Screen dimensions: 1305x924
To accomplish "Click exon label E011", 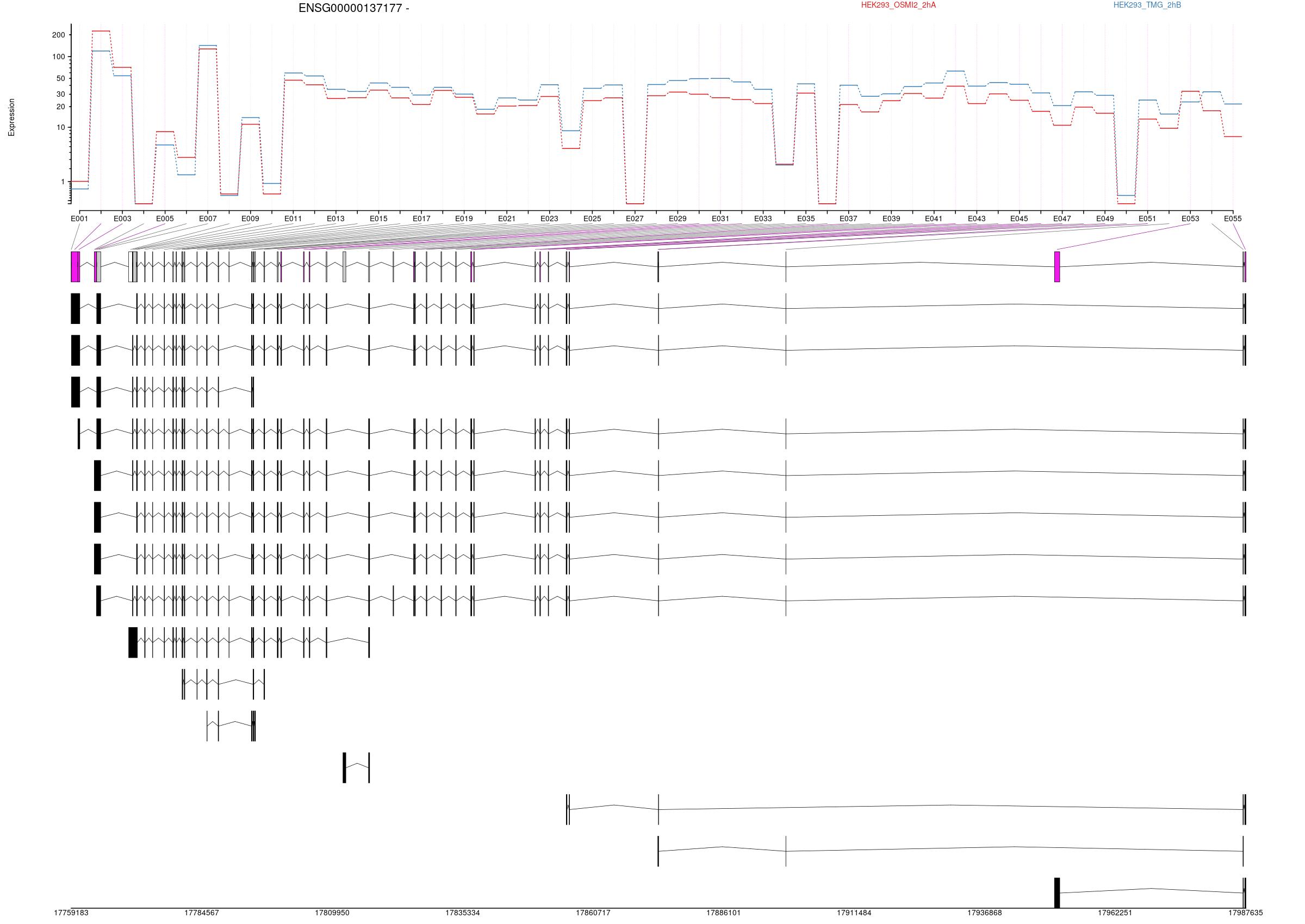I will [293, 218].
